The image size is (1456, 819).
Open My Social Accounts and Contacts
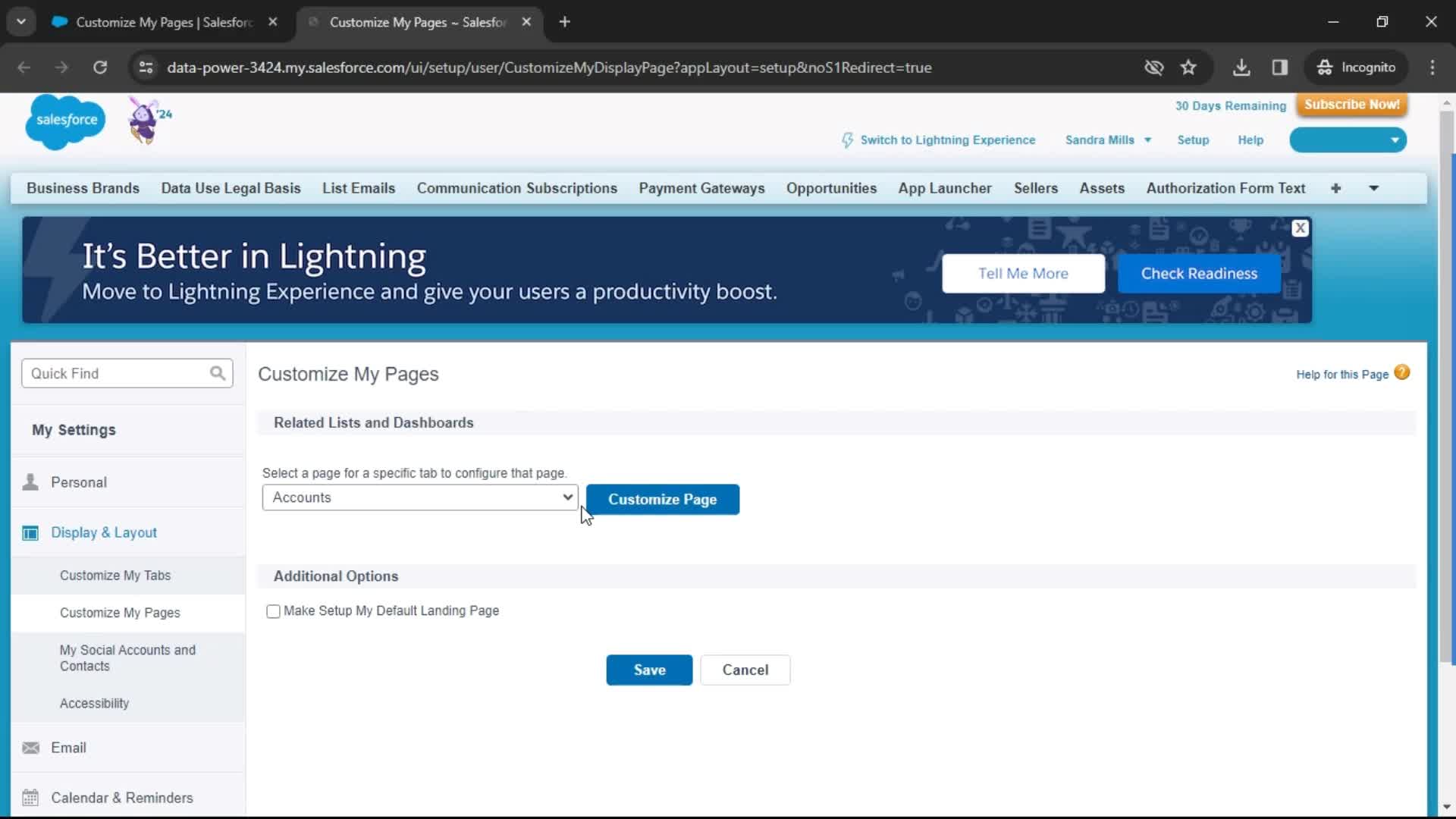tap(127, 658)
